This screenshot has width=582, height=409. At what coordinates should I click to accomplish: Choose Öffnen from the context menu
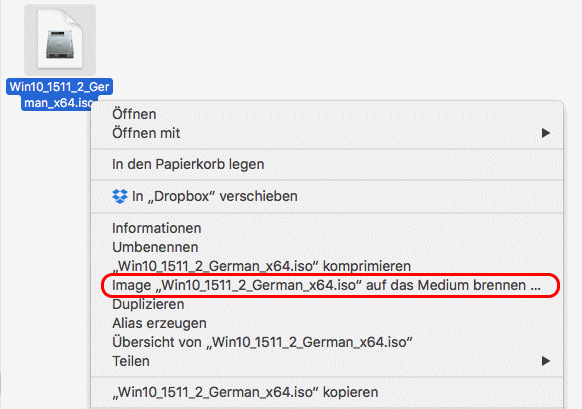pos(327,114)
